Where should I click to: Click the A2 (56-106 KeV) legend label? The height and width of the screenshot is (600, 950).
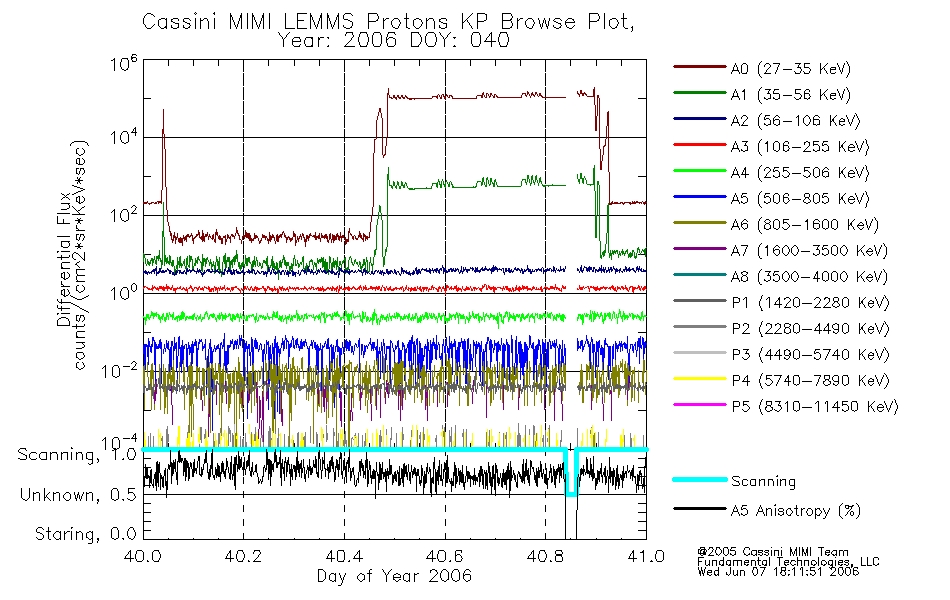tap(795, 121)
